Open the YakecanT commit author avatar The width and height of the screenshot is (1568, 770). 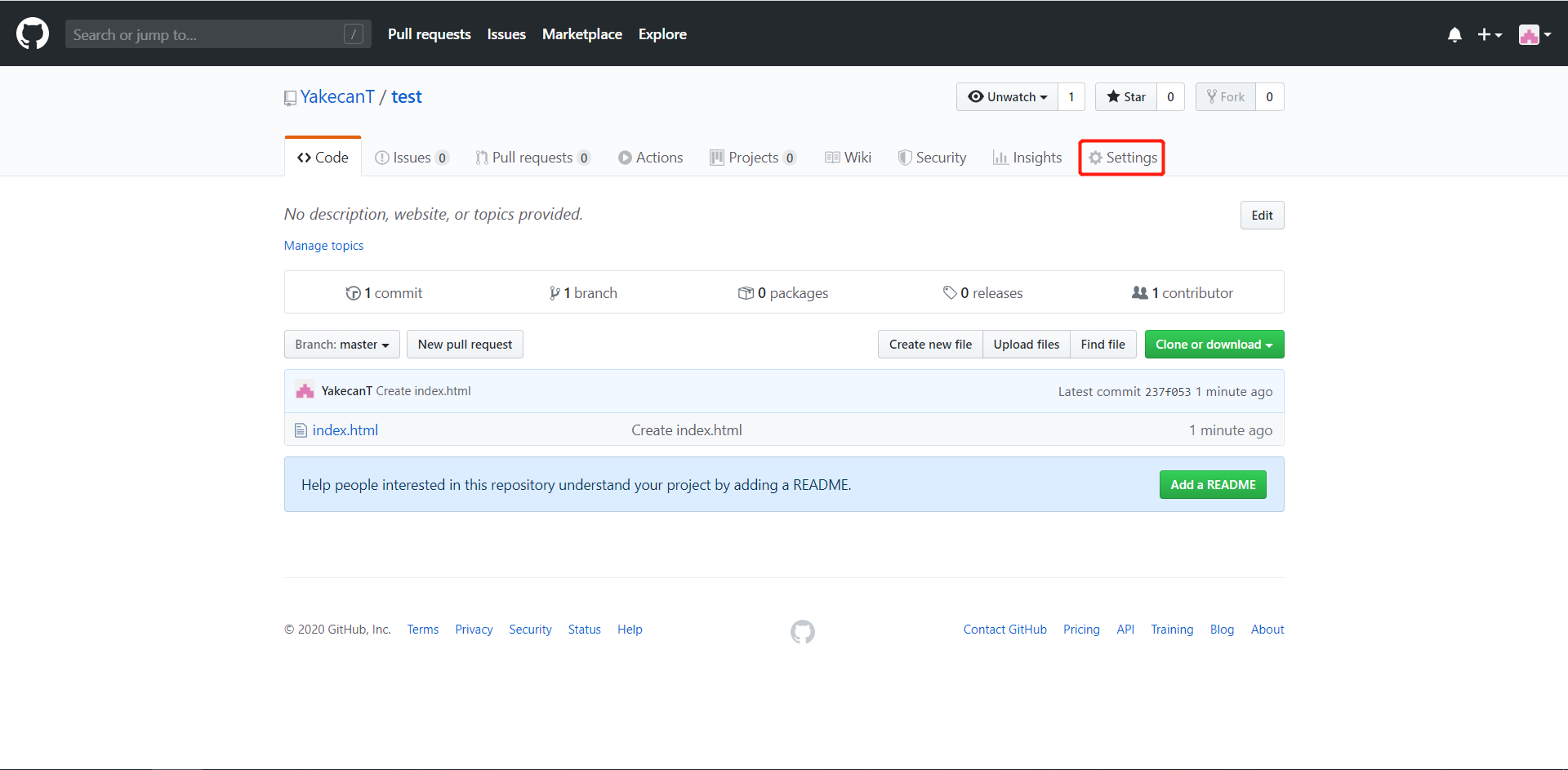305,391
